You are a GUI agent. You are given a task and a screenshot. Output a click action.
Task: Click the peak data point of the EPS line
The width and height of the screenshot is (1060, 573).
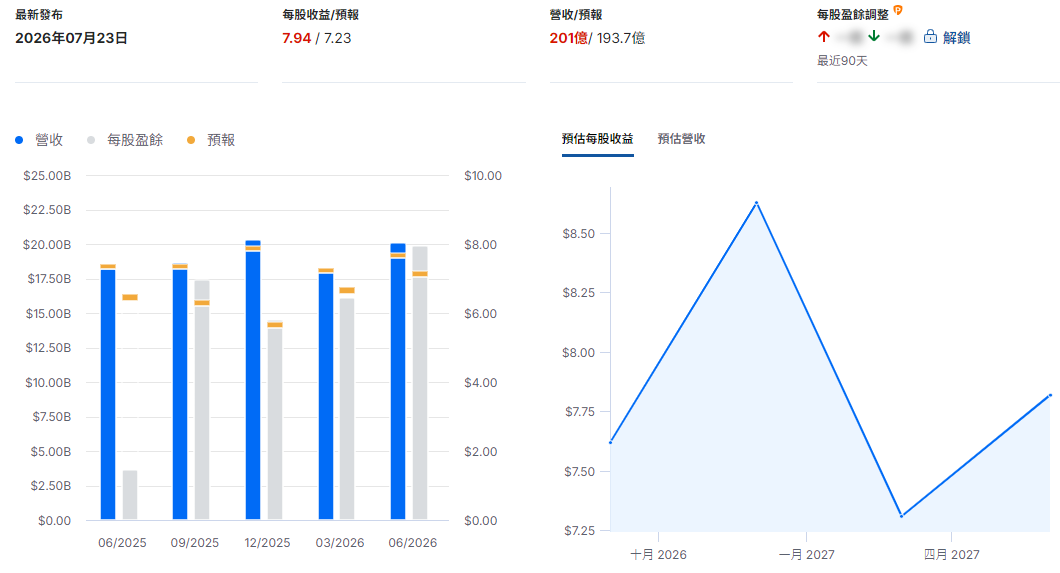pos(756,203)
